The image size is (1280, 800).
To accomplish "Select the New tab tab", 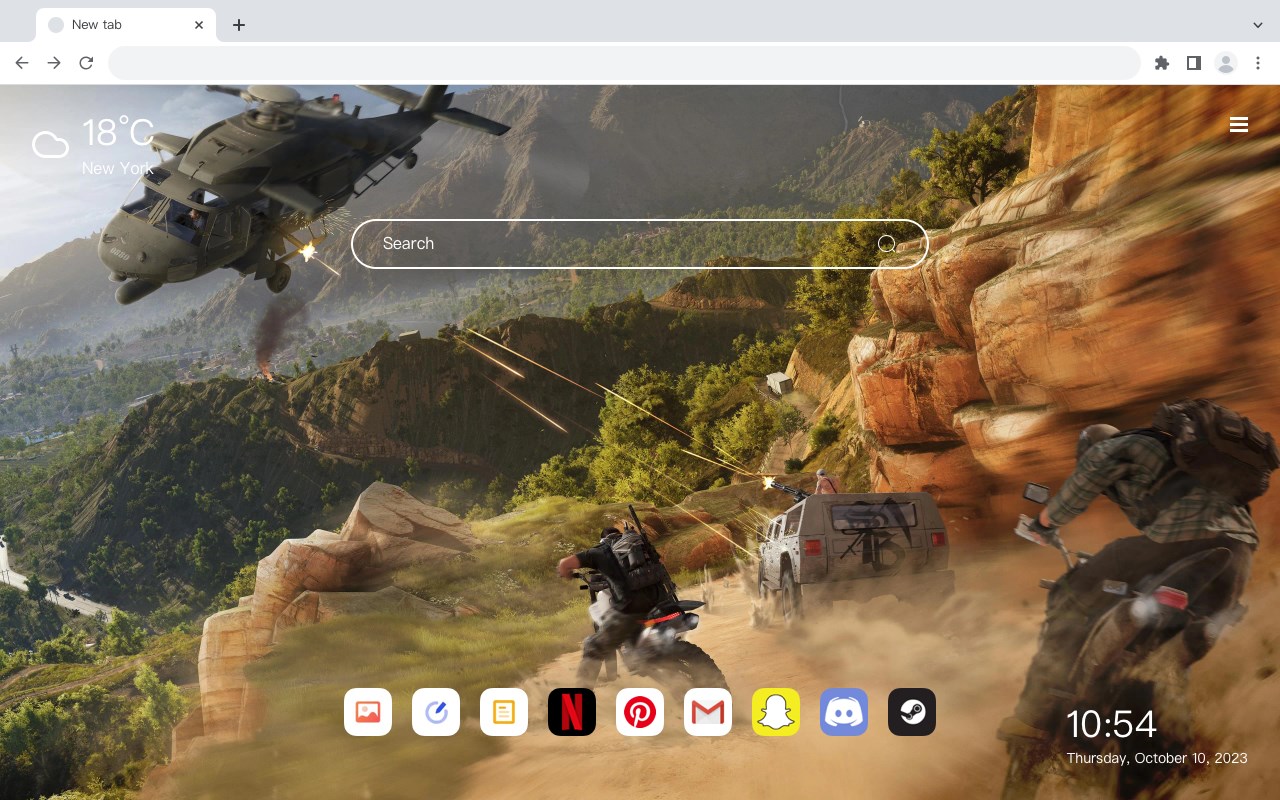I will [x=126, y=25].
